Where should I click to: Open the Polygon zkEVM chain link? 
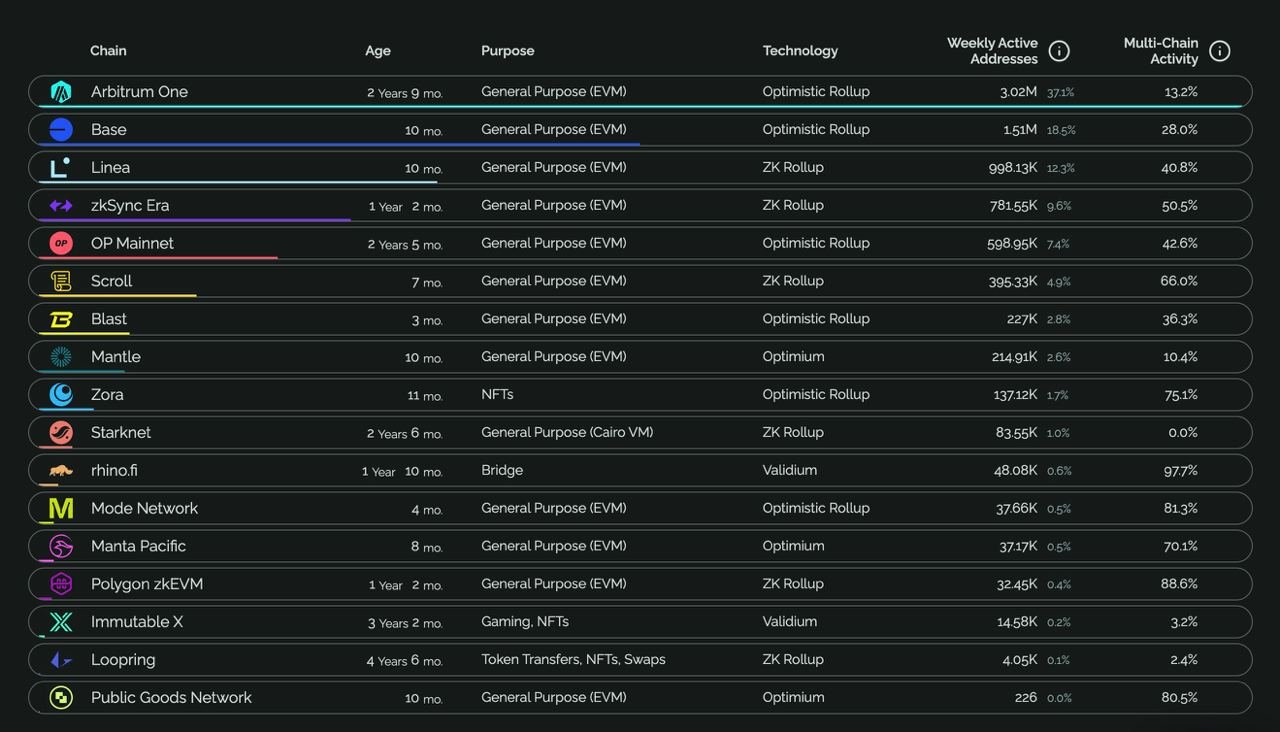[147, 584]
